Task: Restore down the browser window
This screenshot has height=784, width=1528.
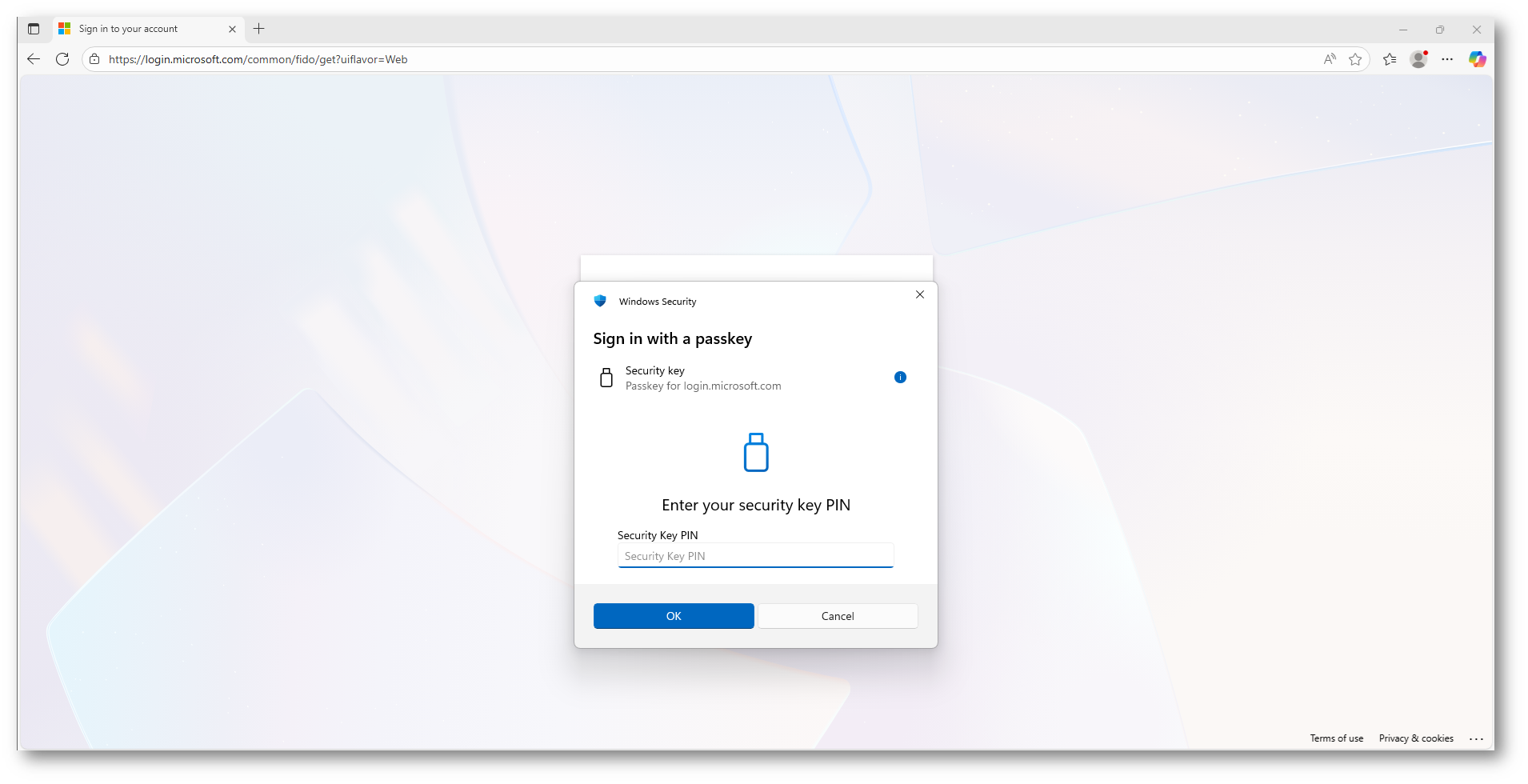Action: pyautogui.click(x=1440, y=30)
